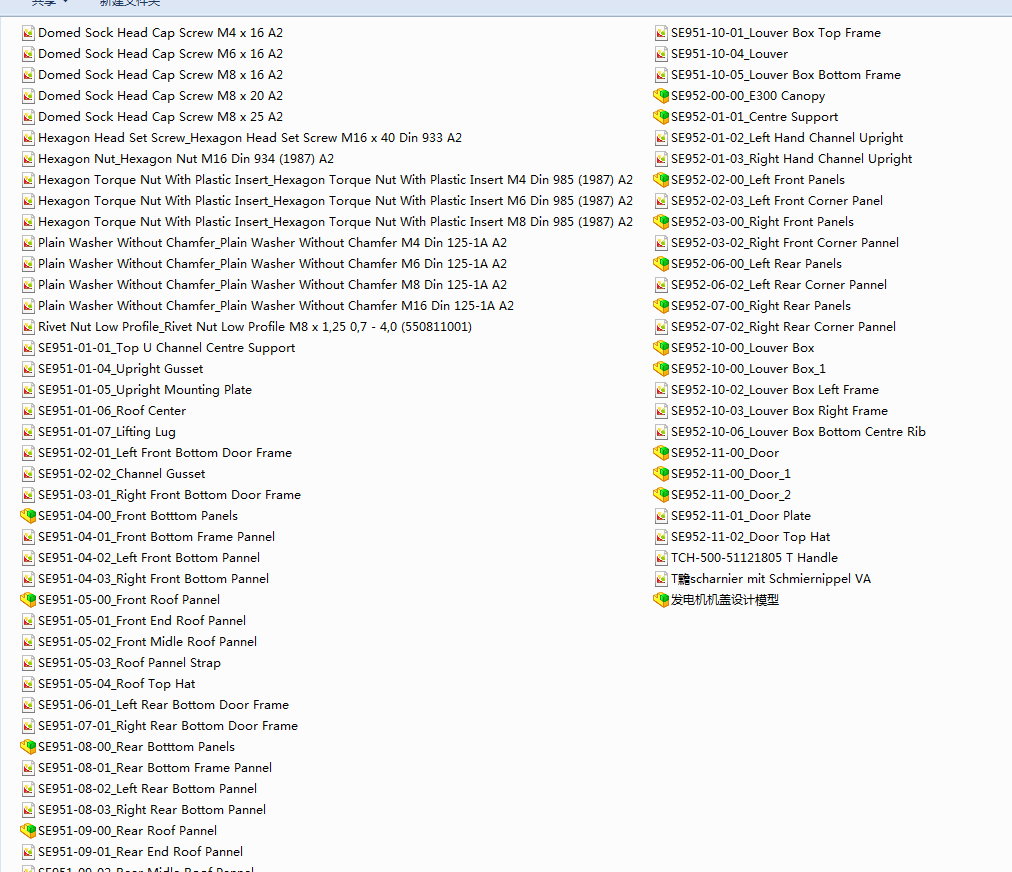Image resolution: width=1012 pixels, height=872 pixels.
Task: Click the assembly icon of SE952-00-00_E300 Canopy
Action: pyautogui.click(x=661, y=96)
